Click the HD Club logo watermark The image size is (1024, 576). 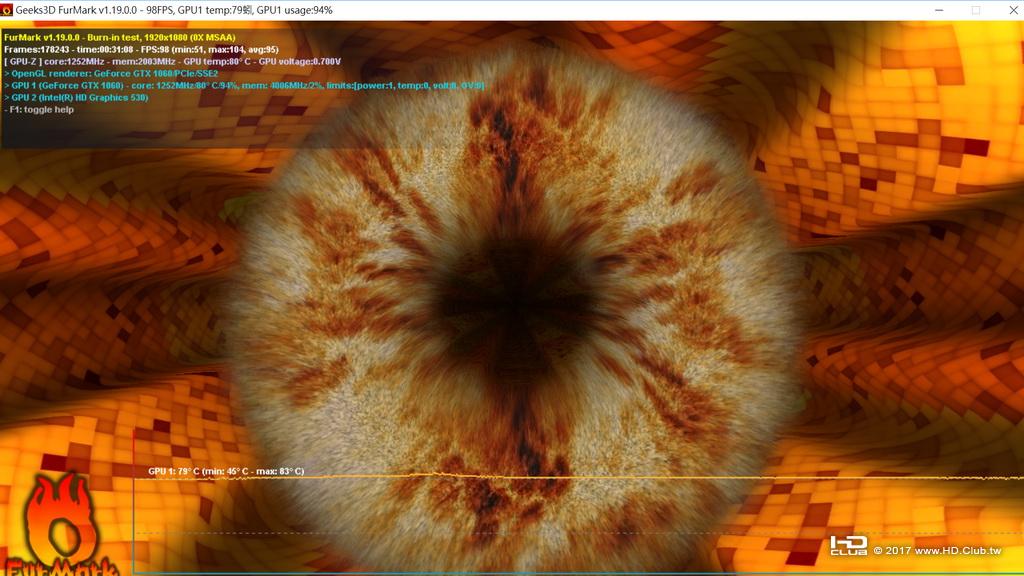(848, 546)
